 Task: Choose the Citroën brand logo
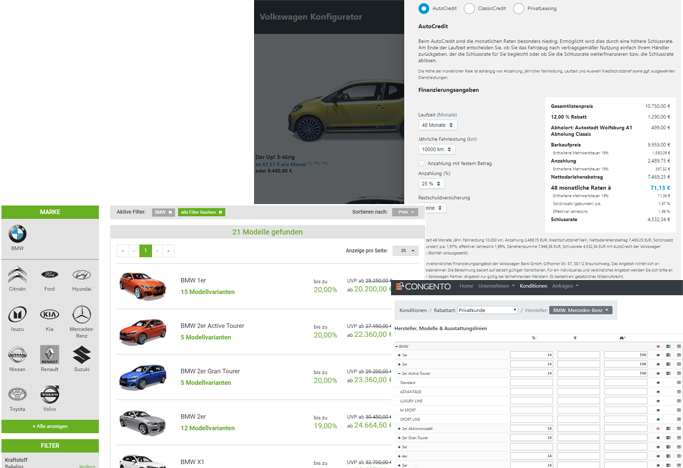[x=17, y=275]
